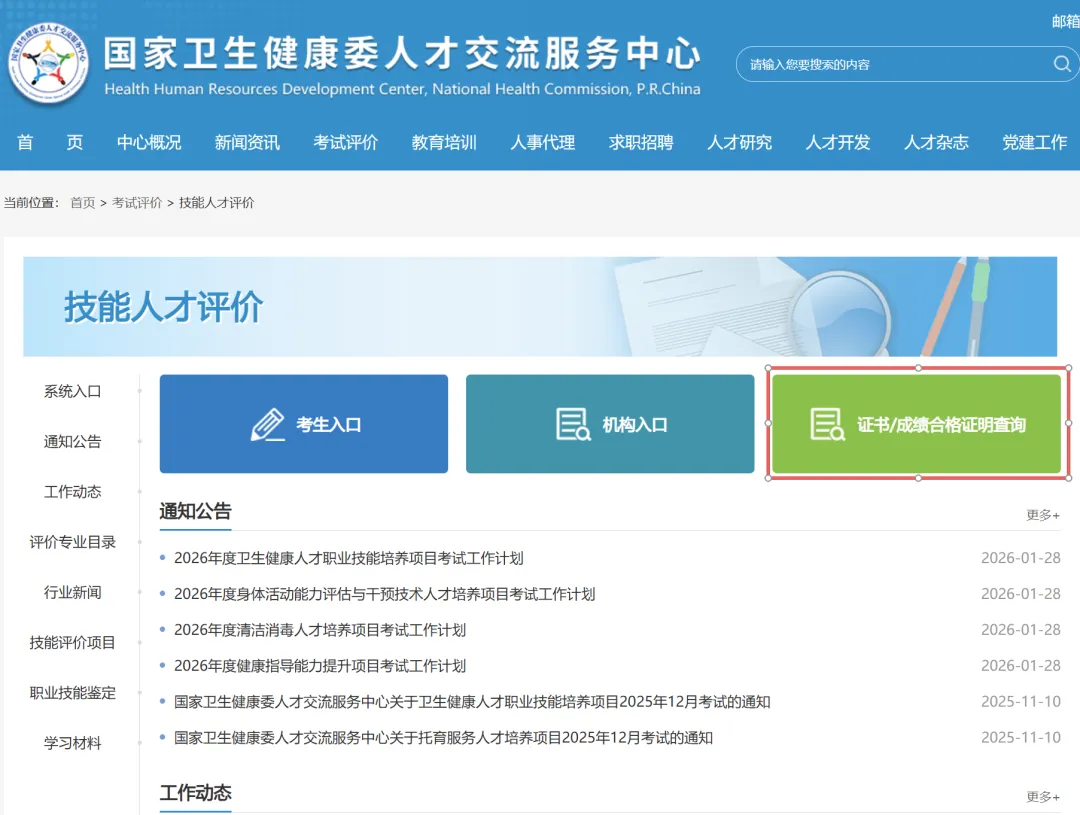Click 首页 in the breadcrumb
The image size is (1080, 815).
(83, 203)
